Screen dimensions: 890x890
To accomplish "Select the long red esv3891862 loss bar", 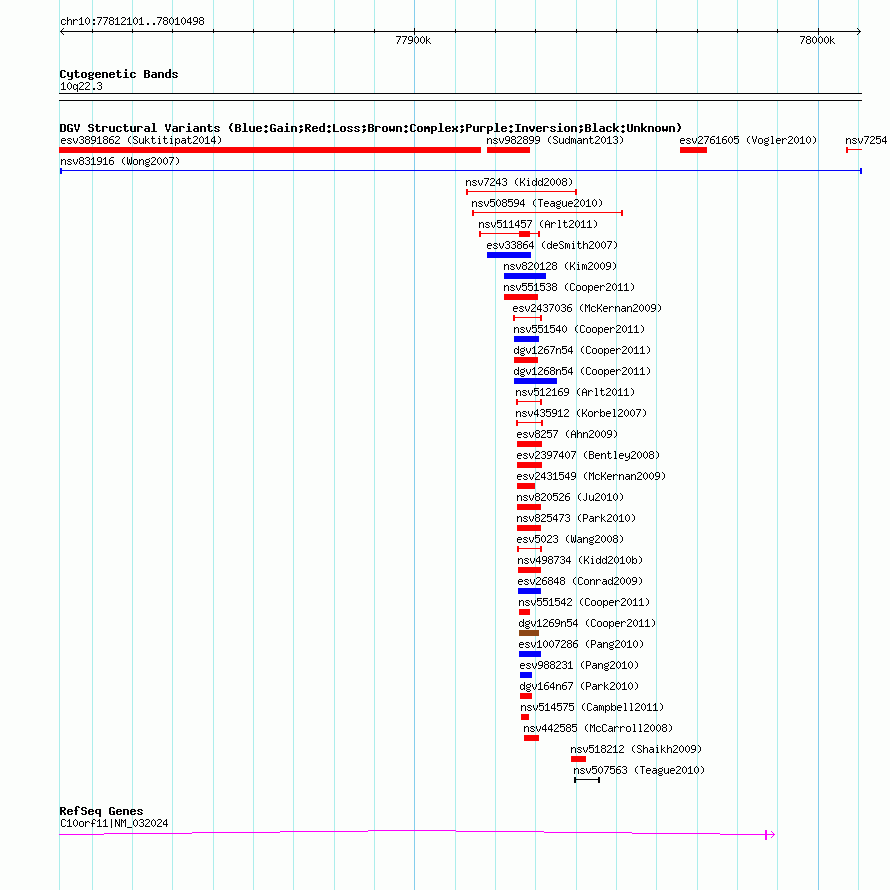I will click(x=270, y=150).
